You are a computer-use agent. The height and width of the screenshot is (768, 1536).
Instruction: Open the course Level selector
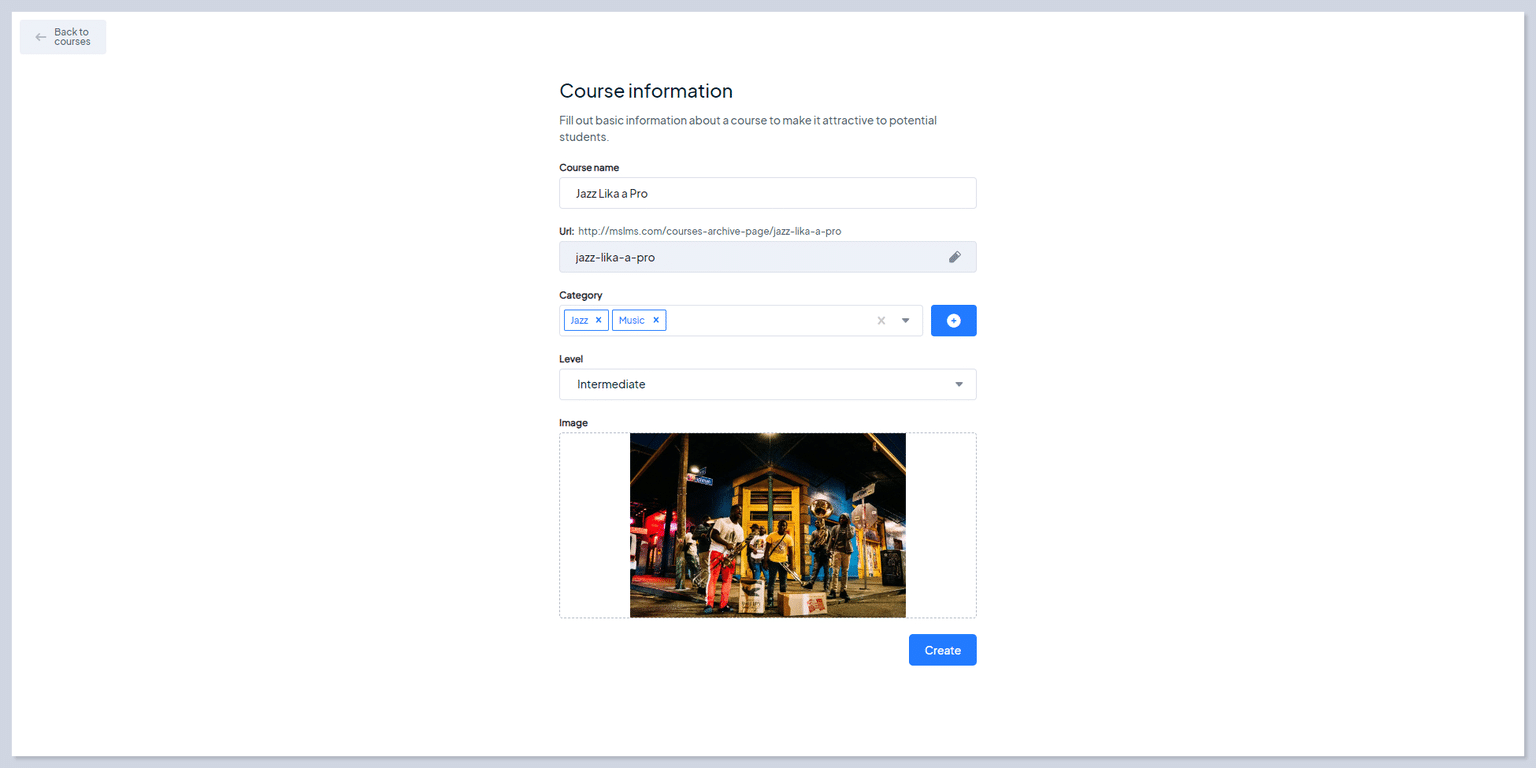pyautogui.click(x=767, y=384)
